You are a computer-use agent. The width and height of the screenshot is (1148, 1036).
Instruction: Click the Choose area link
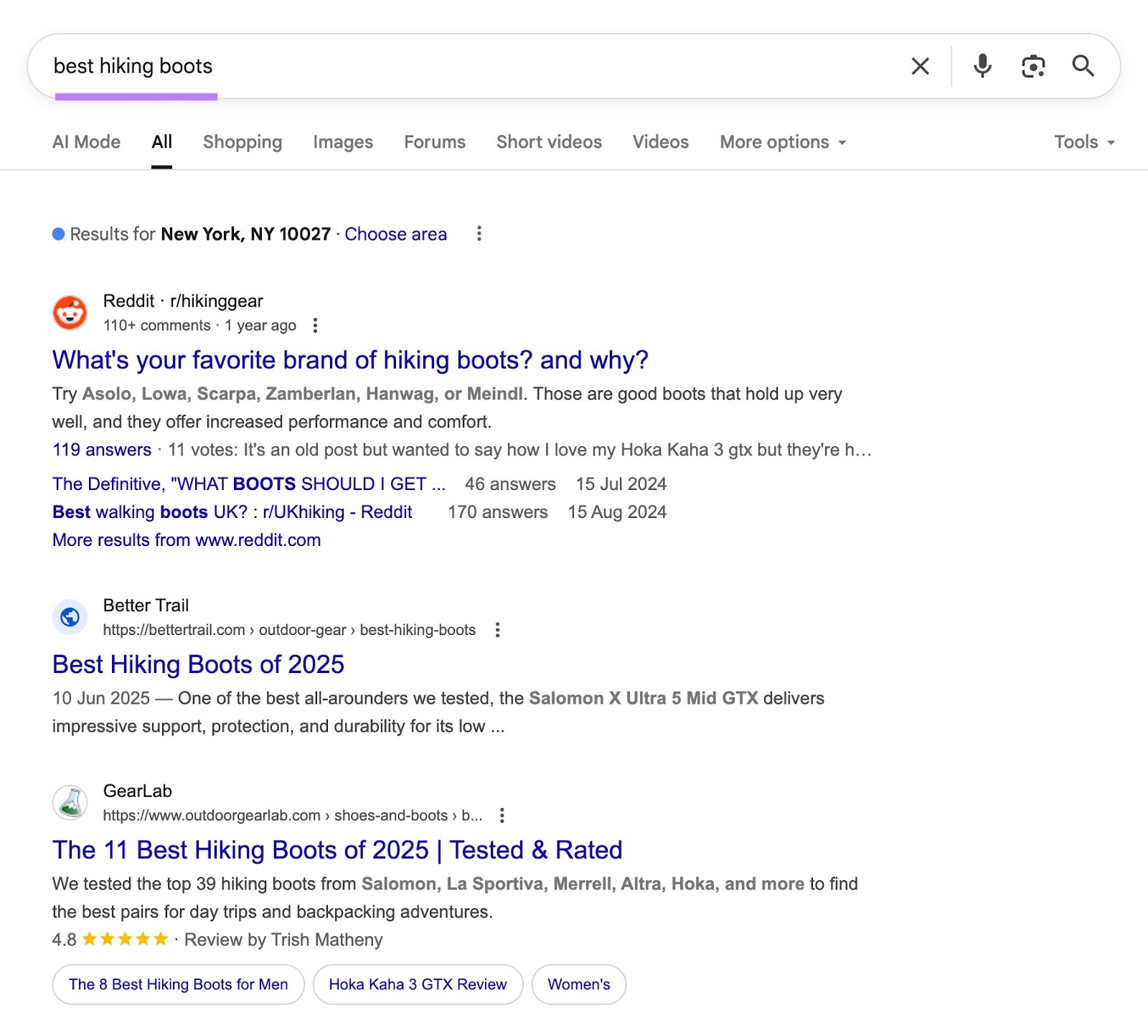pyautogui.click(x=395, y=234)
